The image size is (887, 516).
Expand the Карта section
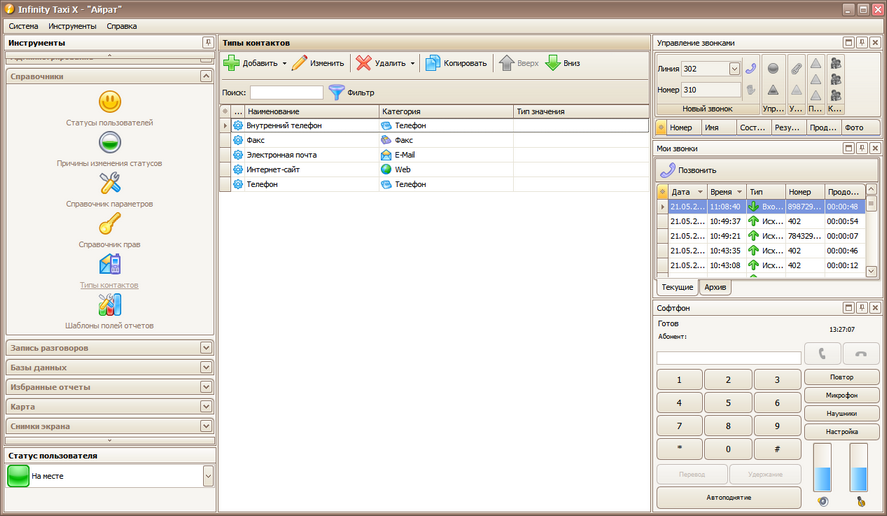[206, 406]
